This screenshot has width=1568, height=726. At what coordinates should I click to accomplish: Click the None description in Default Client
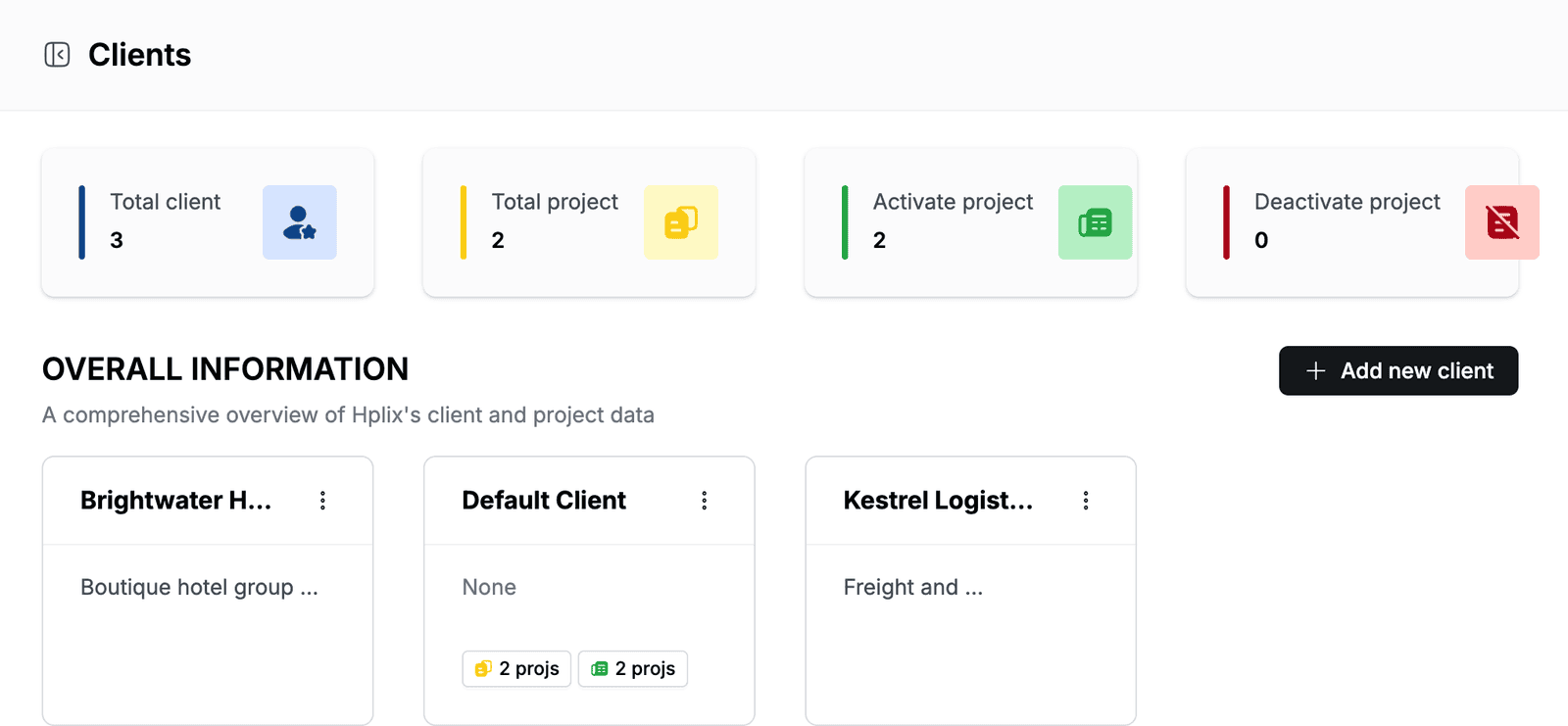tap(489, 587)
